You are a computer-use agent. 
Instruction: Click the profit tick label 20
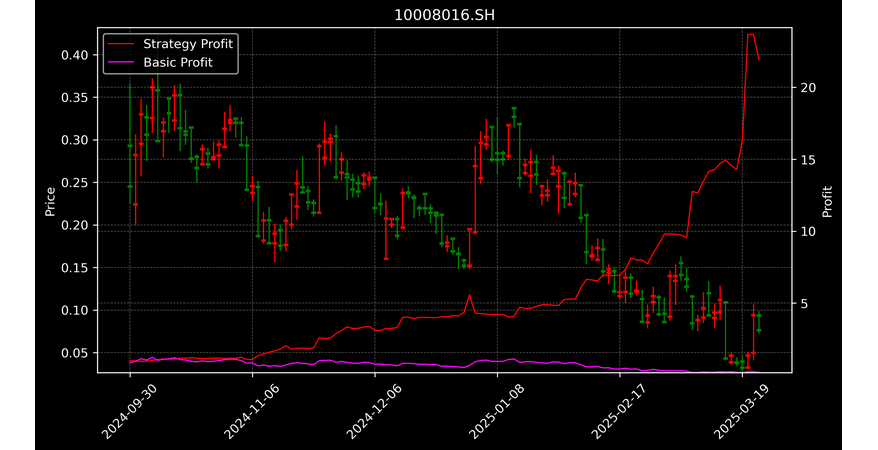[809, 88]
